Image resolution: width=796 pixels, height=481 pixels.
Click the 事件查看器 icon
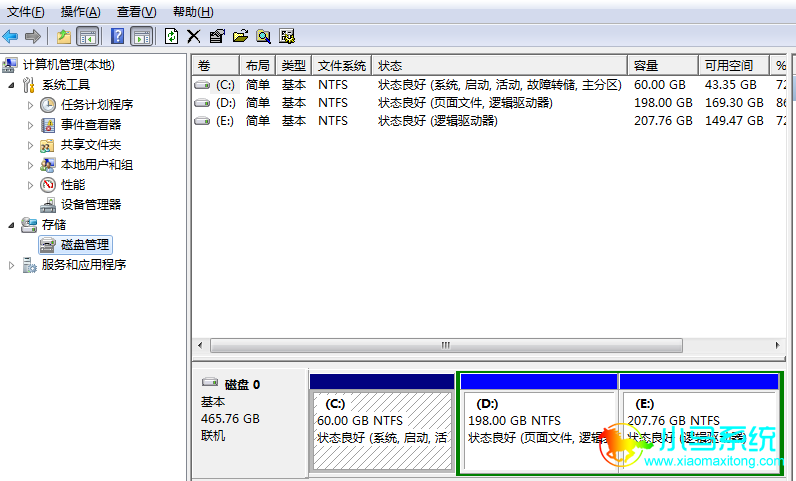[x=48, y=125]
